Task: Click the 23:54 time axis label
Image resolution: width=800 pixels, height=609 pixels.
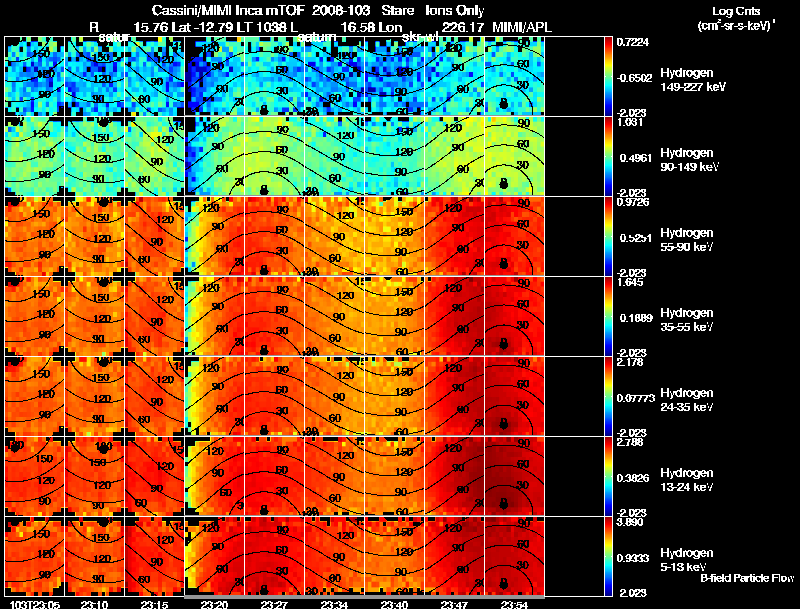Action: pyautogui.click(x=514, y=604)
